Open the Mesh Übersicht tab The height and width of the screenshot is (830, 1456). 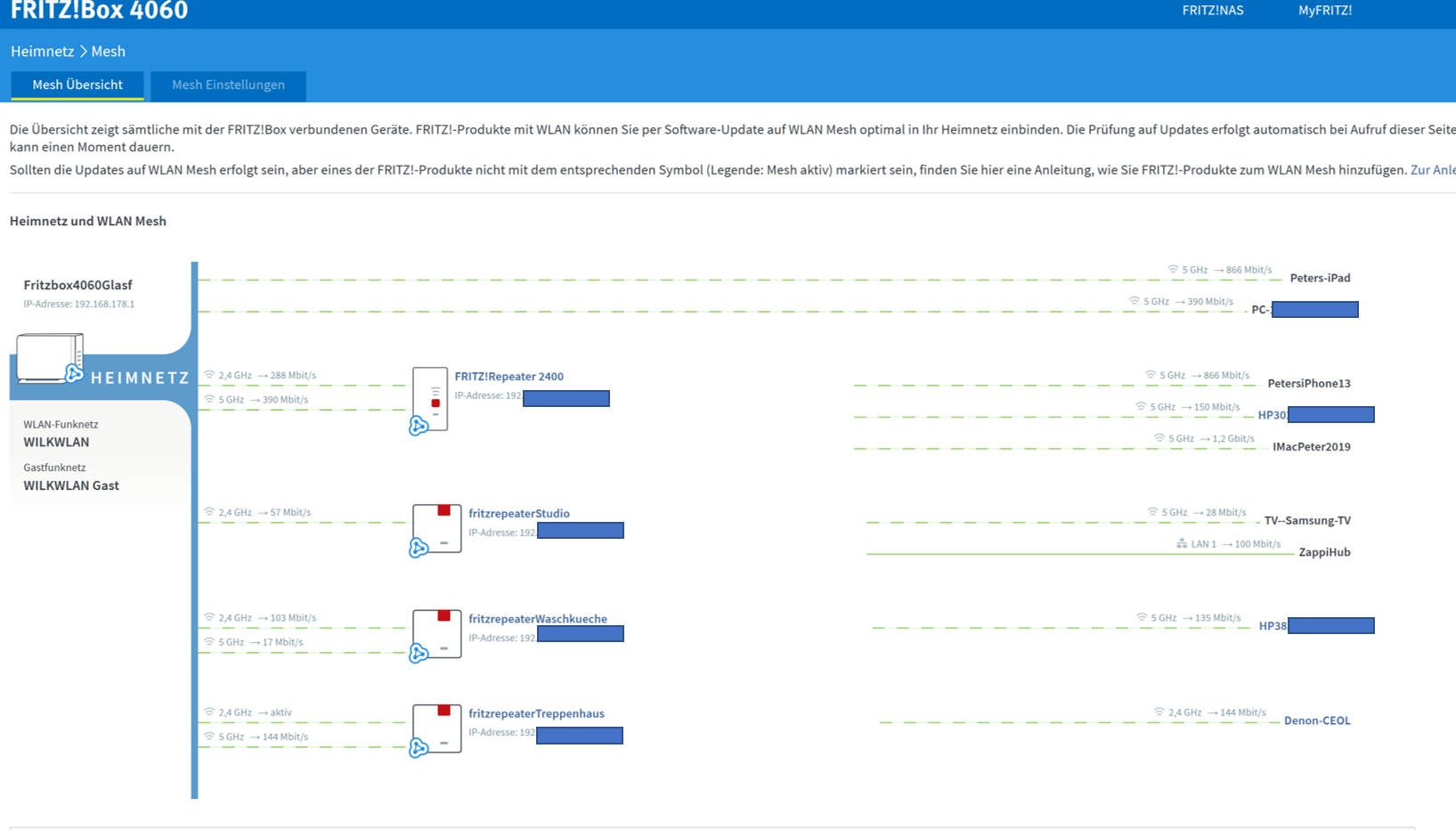point(77,85)
